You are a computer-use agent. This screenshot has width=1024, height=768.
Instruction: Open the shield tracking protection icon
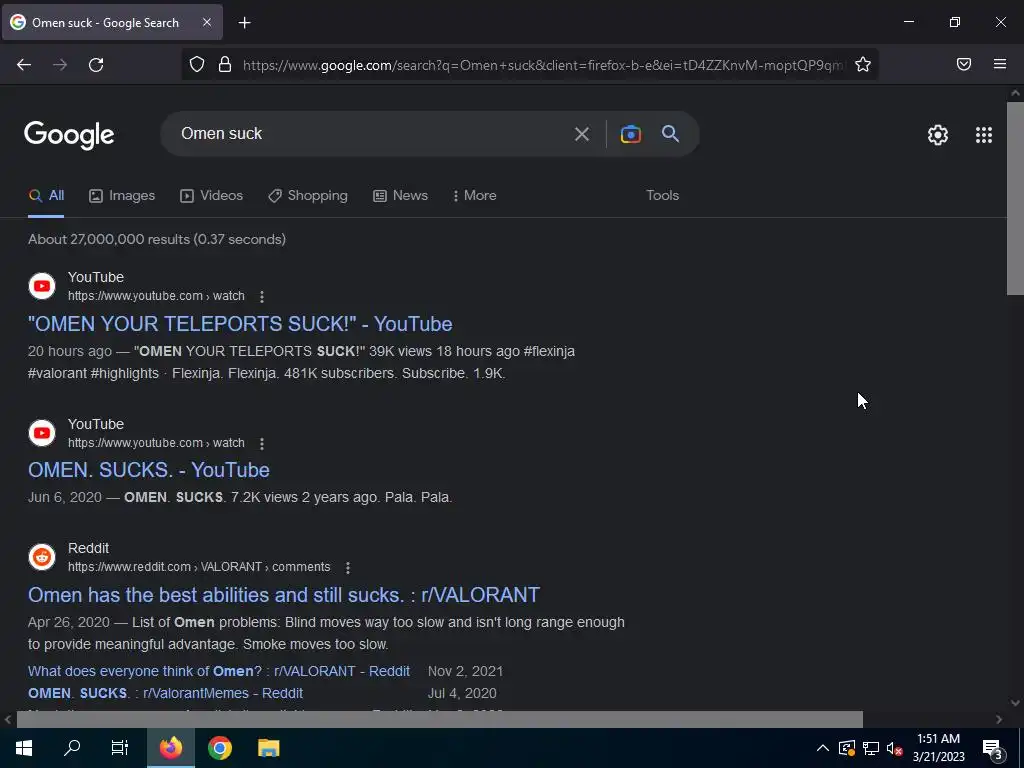197,64
